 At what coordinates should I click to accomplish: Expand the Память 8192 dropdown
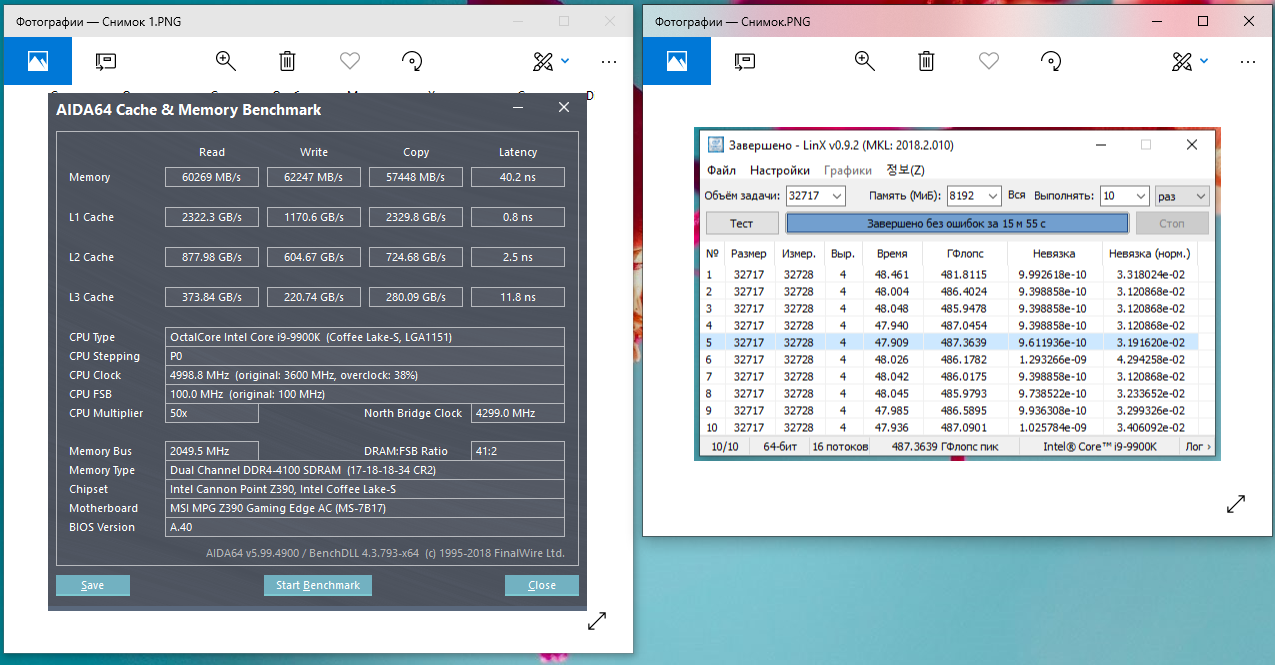pyautogui.click(x=992, y=196)
